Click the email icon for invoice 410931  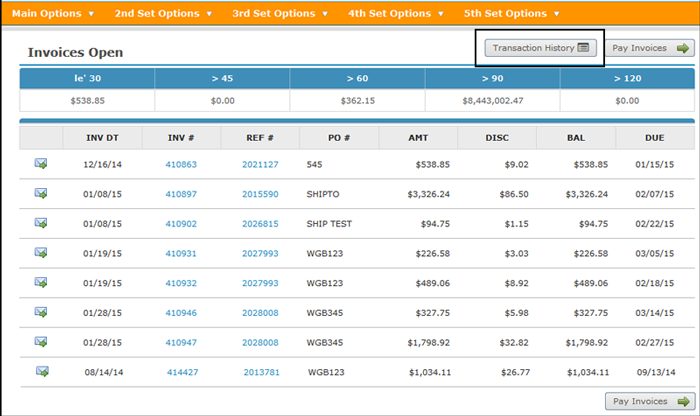click(41, 253)
